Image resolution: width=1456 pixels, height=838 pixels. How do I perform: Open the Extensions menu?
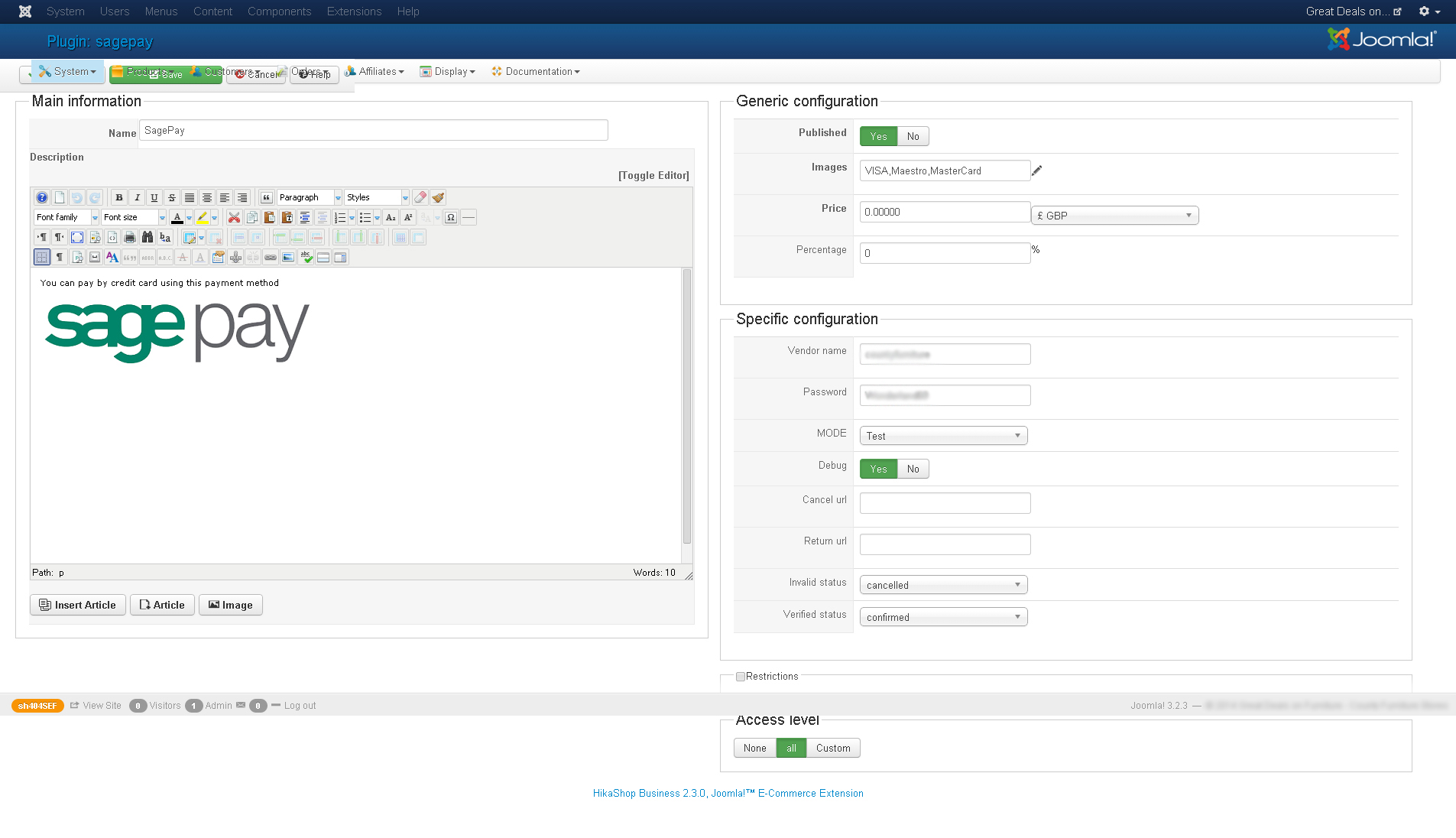pos(354,11)
